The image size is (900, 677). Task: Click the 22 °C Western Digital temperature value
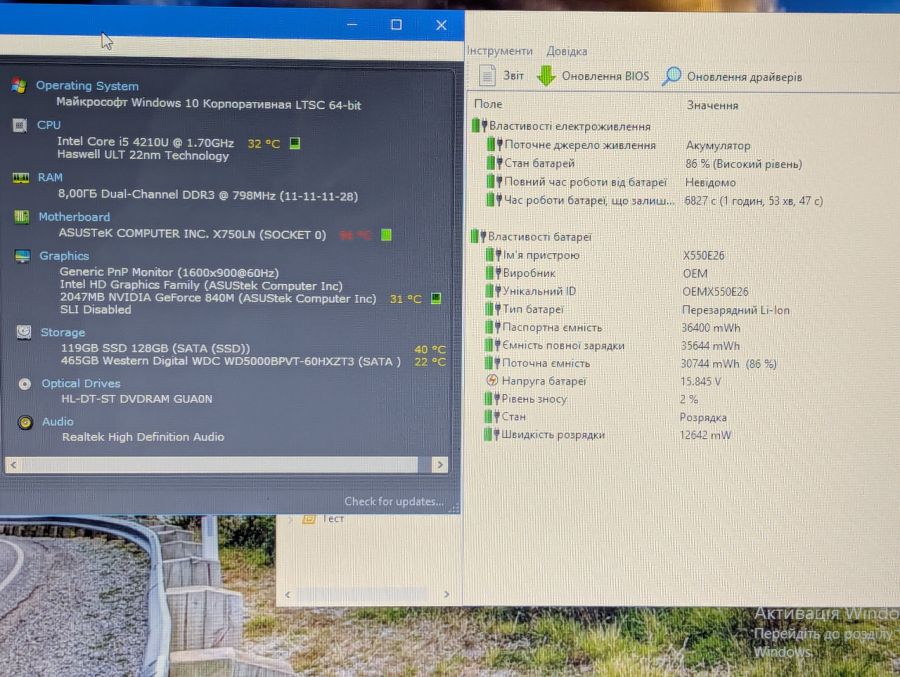tap(430, 362)
